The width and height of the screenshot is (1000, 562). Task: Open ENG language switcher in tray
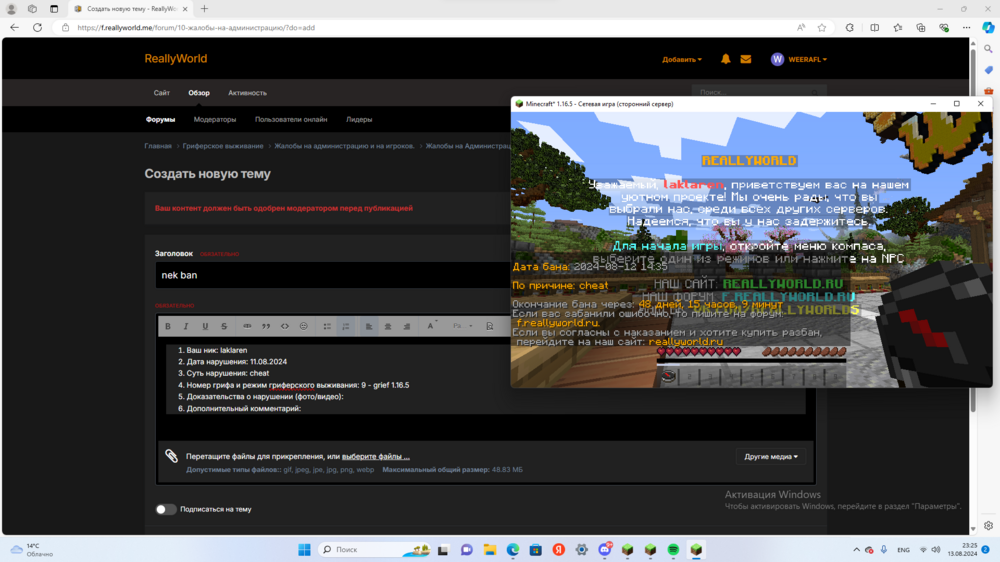(903, 550)
